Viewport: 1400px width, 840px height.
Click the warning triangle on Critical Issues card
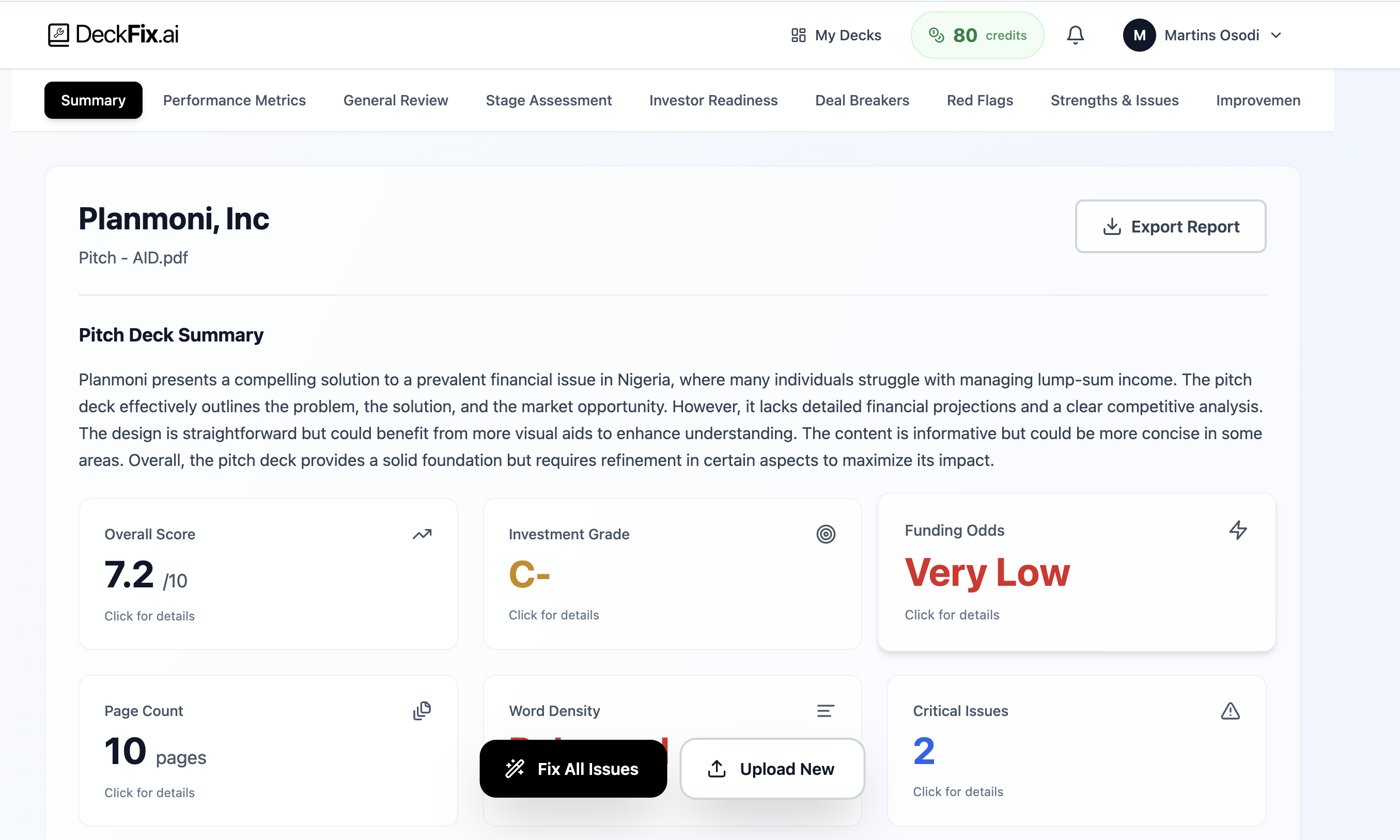point(1230,711)
